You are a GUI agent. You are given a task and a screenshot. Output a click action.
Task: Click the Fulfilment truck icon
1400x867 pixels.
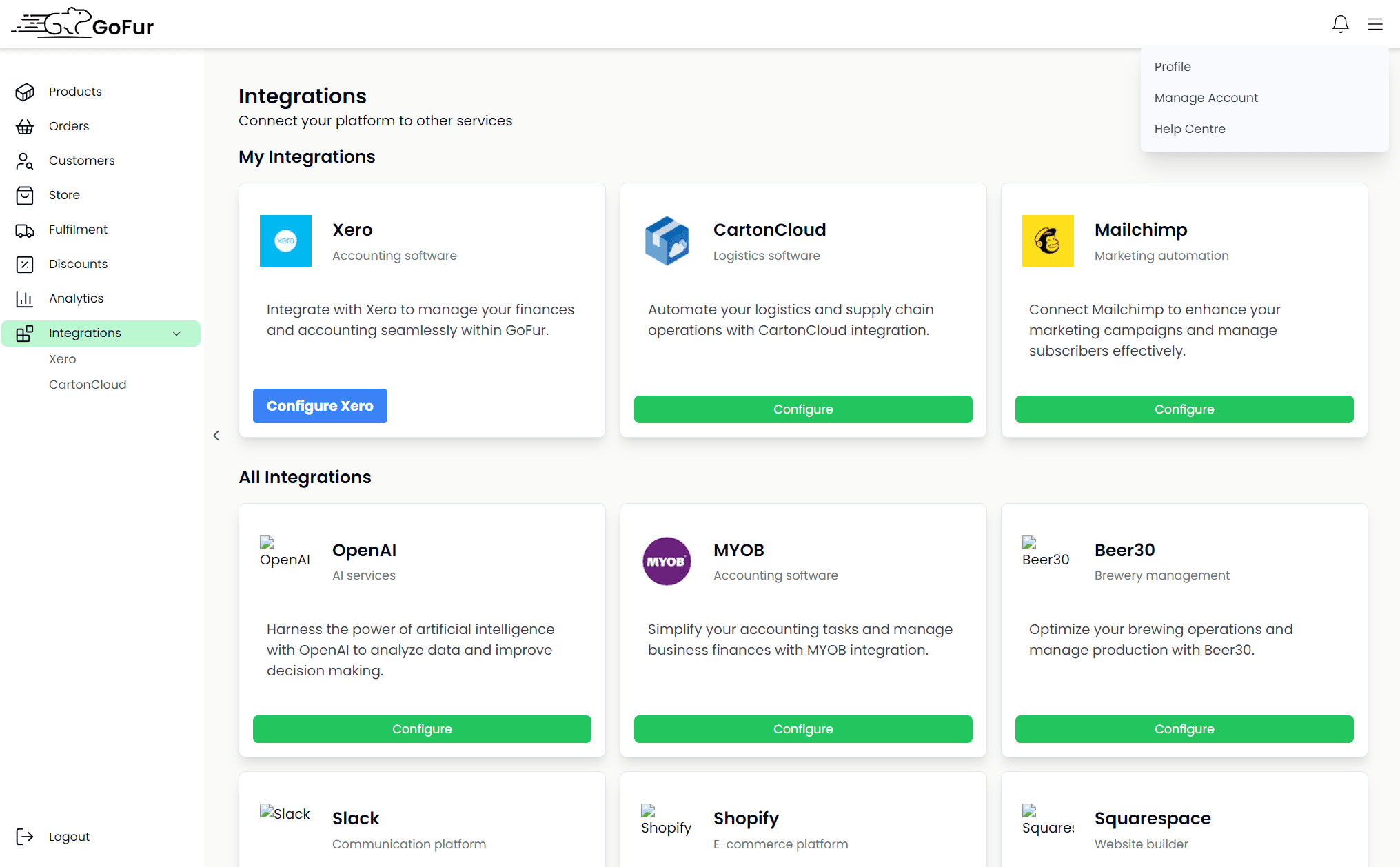(x=25, y=229)
